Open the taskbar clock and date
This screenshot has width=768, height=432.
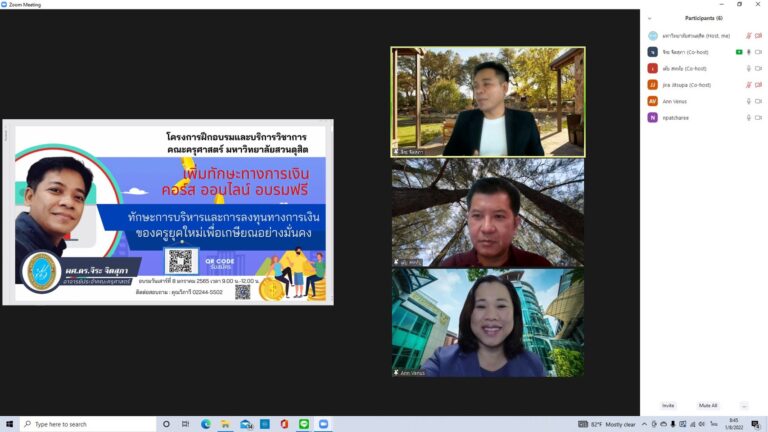pos(734,424)
